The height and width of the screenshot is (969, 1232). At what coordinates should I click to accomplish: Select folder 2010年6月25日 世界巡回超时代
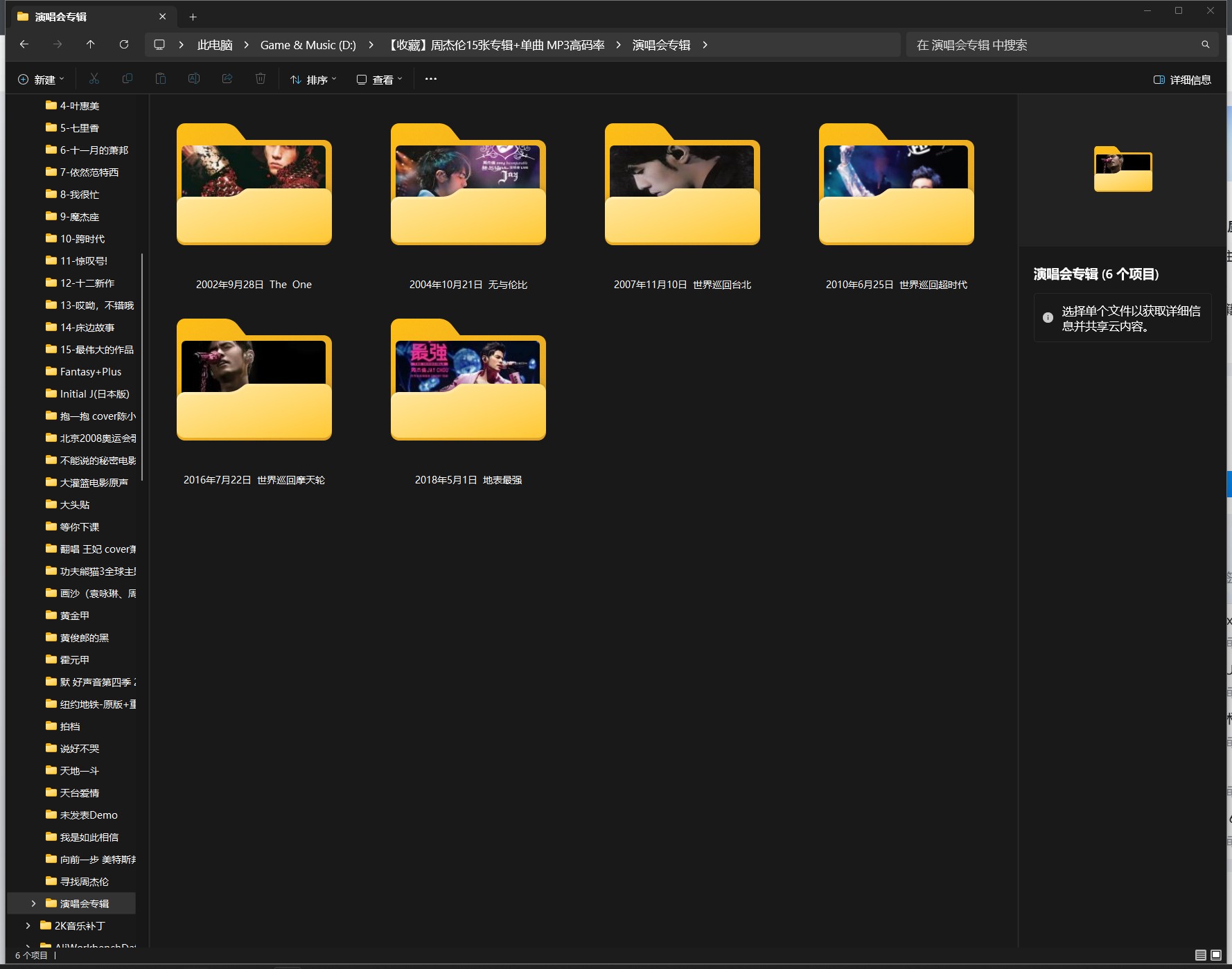897,206
